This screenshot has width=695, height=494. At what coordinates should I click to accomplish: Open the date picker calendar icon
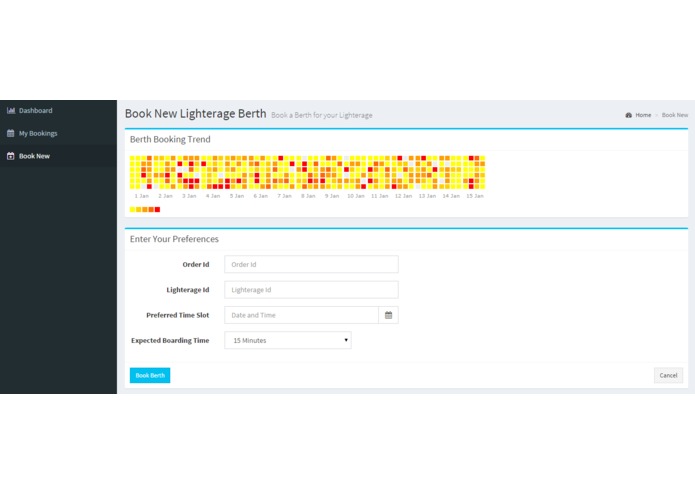pos(388,315)
